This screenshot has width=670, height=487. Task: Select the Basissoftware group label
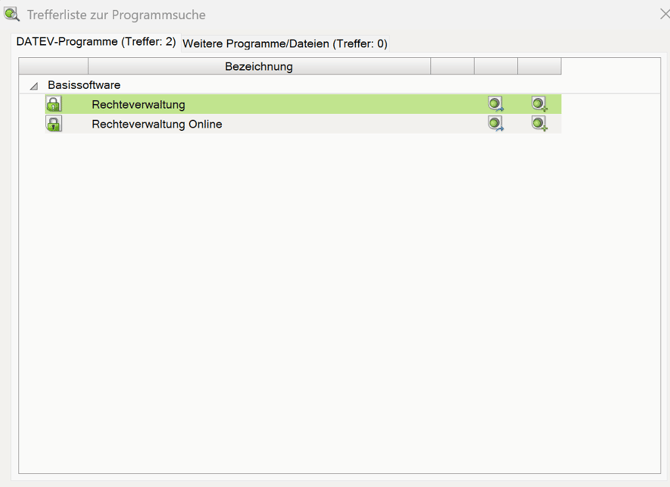pyautogui.click(x=84, y=85)
